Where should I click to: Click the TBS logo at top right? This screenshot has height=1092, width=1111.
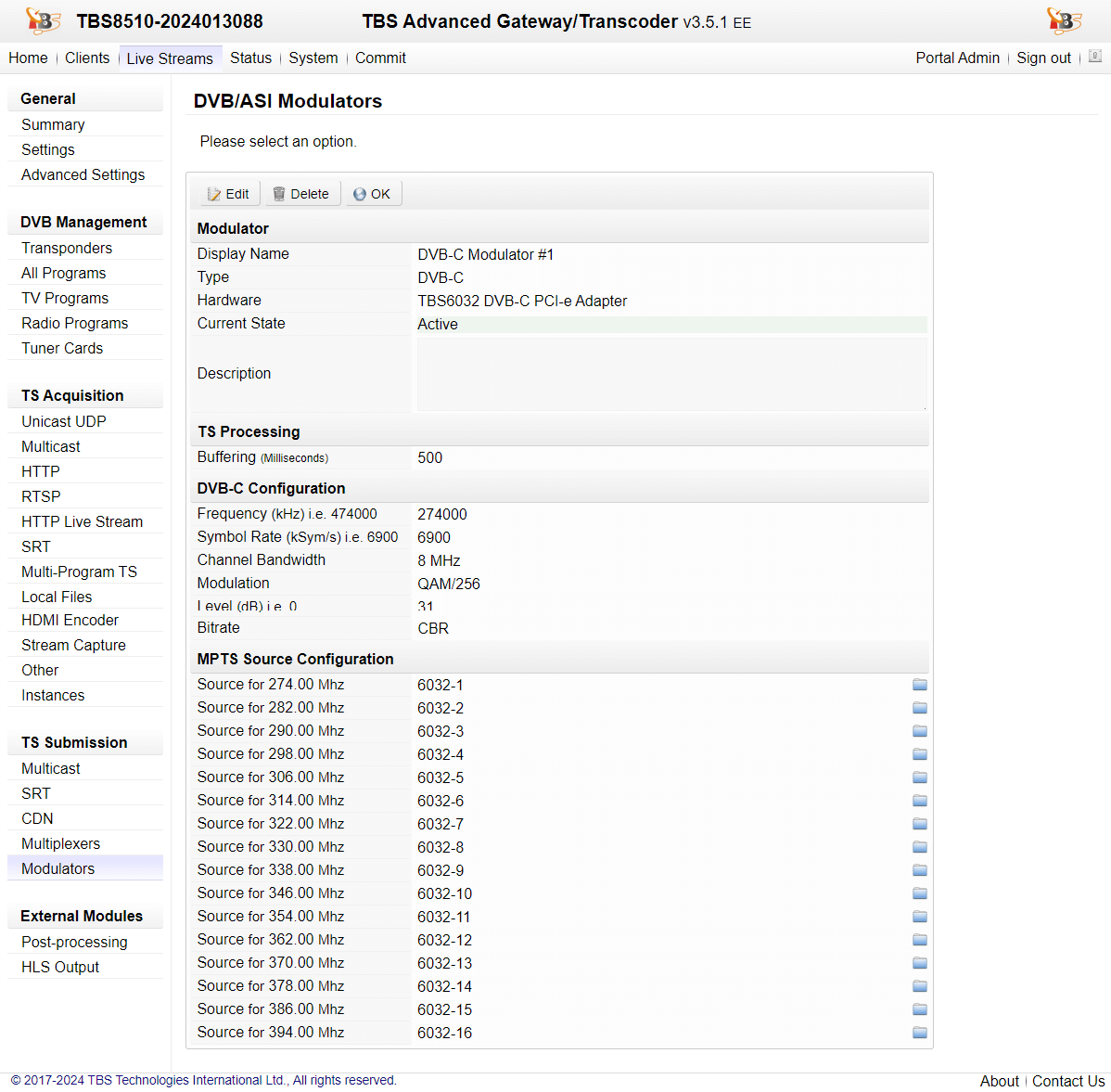tap(1064, 20)
